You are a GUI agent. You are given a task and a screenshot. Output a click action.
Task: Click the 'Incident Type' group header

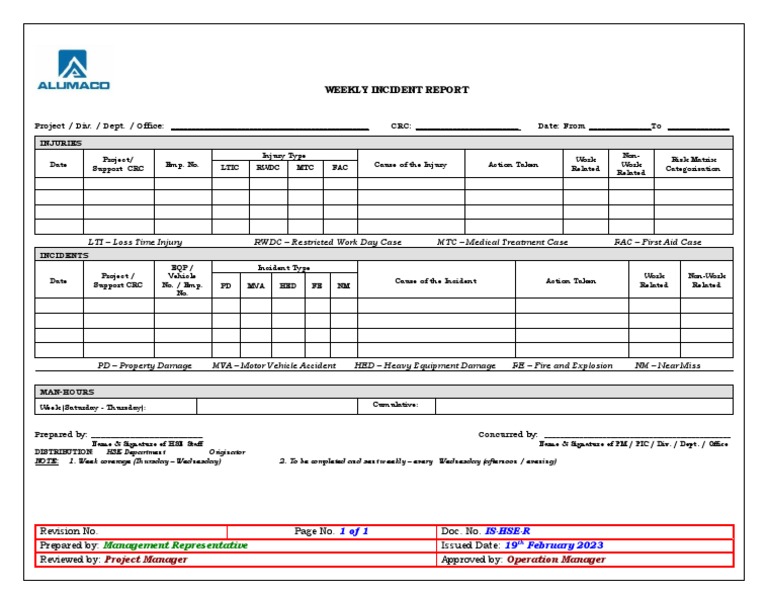pos(284,267)
